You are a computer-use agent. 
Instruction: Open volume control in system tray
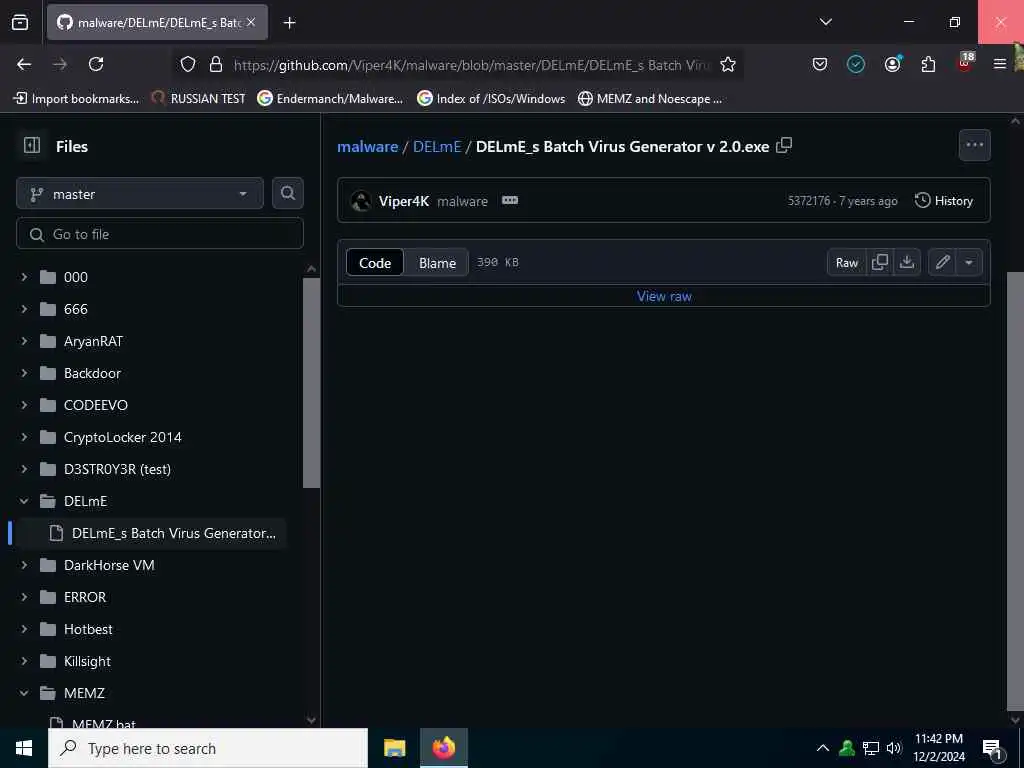coord(894,748)
